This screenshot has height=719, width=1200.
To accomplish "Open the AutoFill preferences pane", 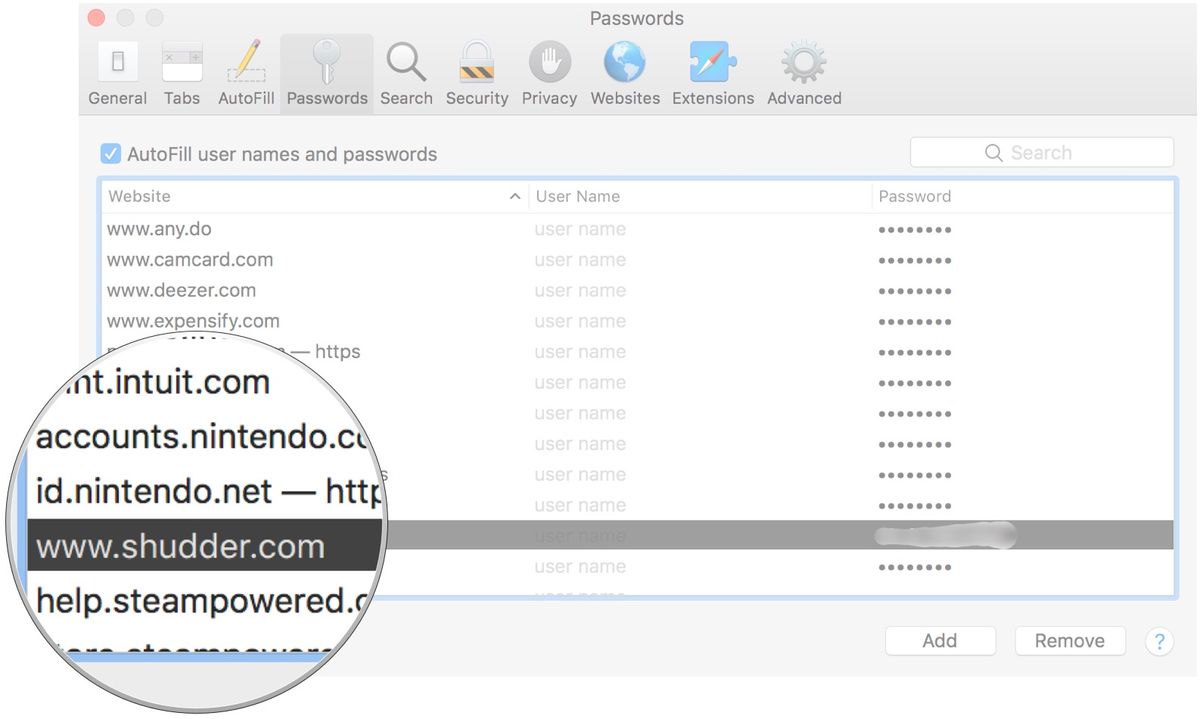I will [245, 71].
